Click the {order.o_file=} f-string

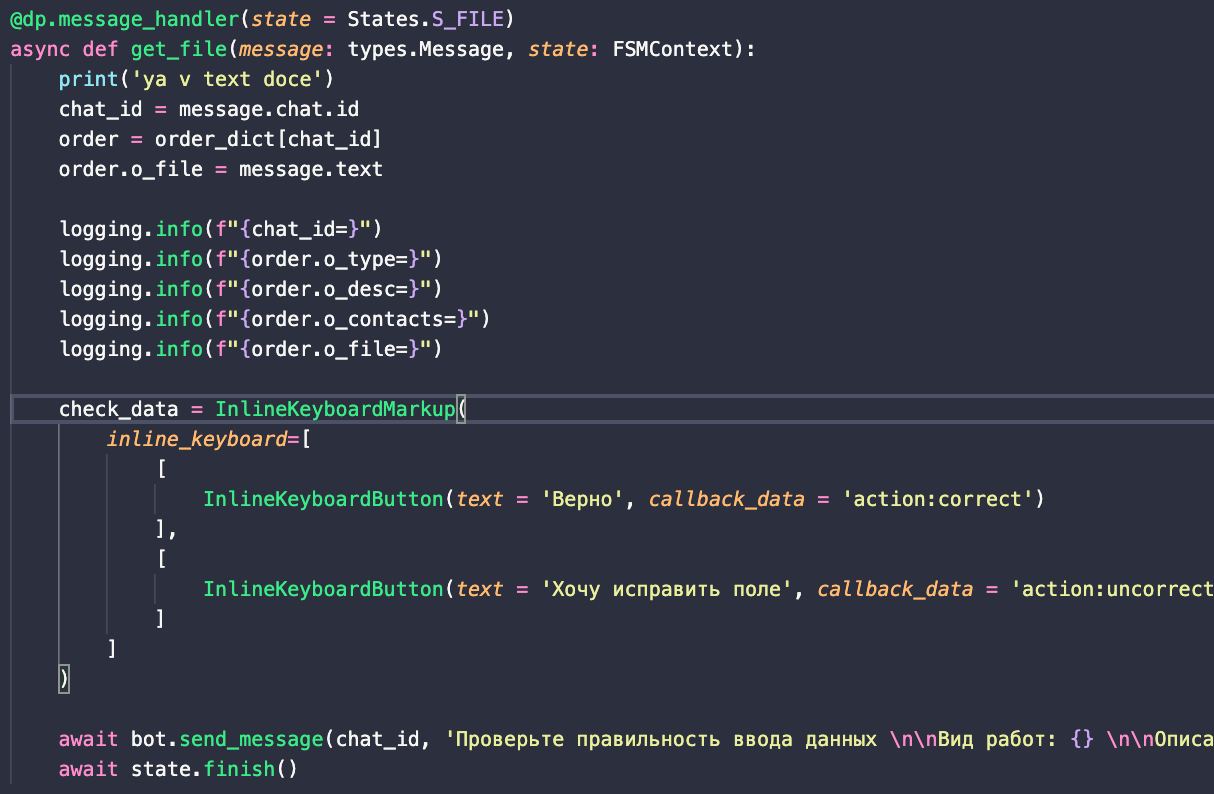click(x=323, y=349)
